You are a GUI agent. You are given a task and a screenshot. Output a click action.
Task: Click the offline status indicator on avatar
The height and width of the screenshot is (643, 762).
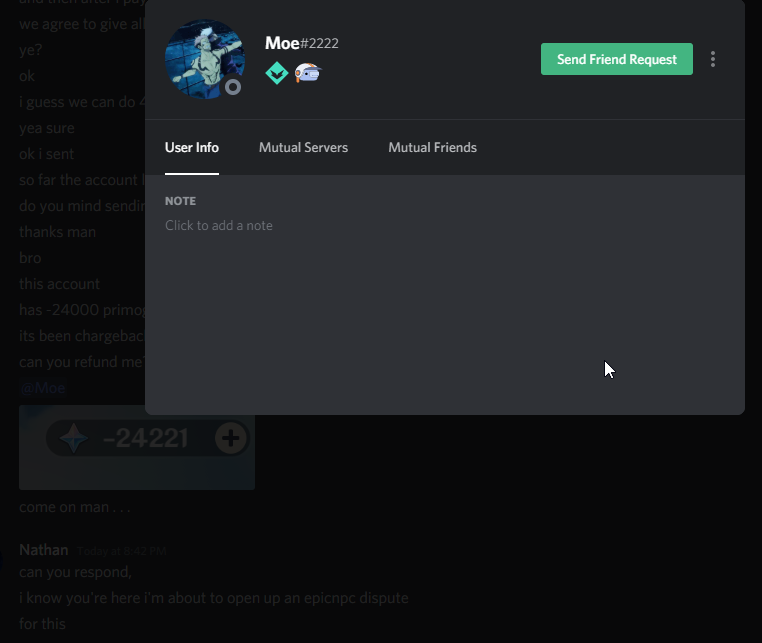coord(233,87)
